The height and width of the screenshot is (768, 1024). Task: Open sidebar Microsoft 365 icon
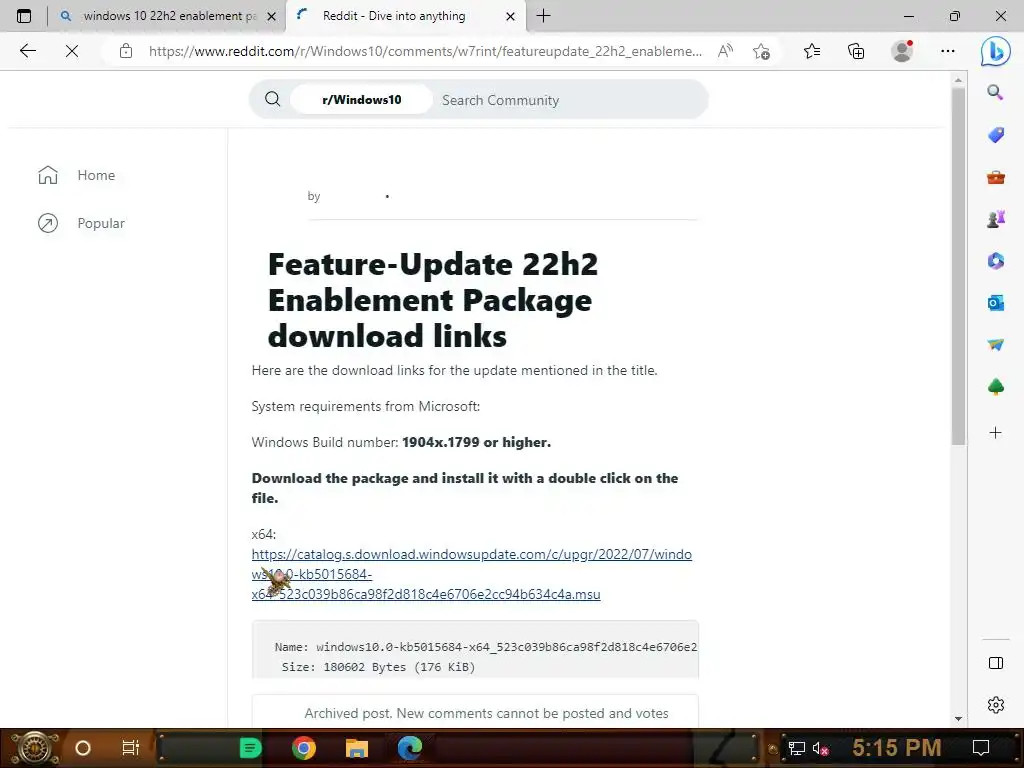995,261
